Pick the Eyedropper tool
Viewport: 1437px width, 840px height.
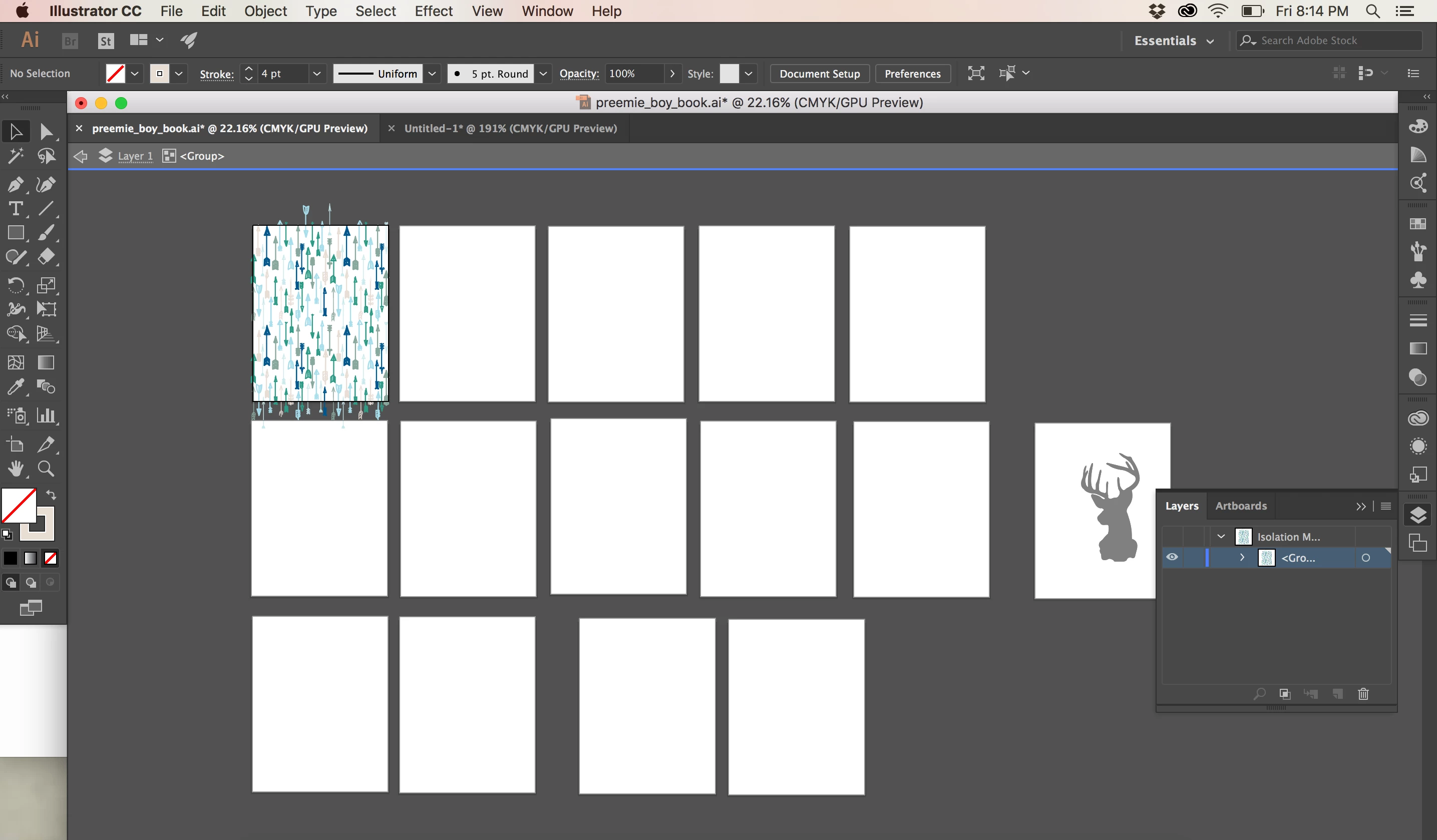pyautogui.click(x=16, y=387)
